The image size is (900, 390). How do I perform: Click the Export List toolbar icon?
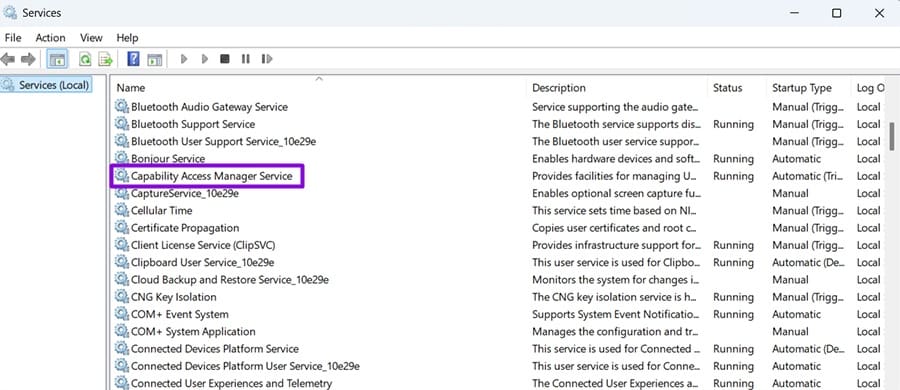[105, 59]
